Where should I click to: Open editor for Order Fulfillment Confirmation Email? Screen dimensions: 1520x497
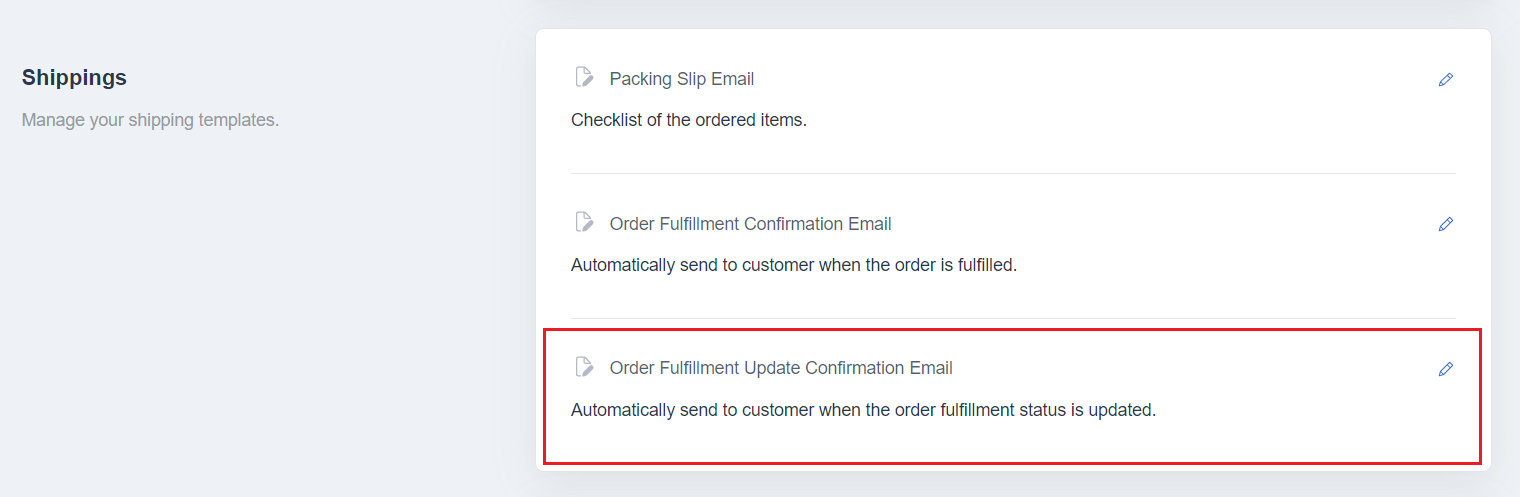1445,225
